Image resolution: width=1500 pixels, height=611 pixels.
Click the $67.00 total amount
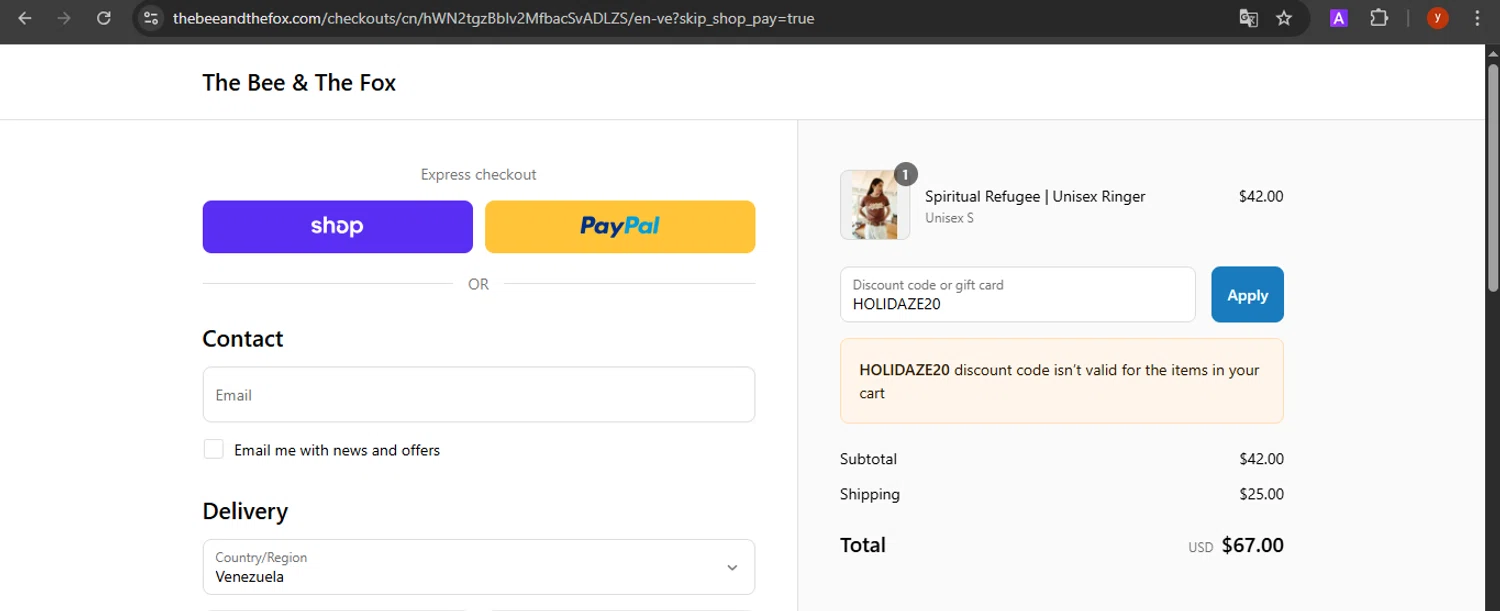tap(1253, 545)
